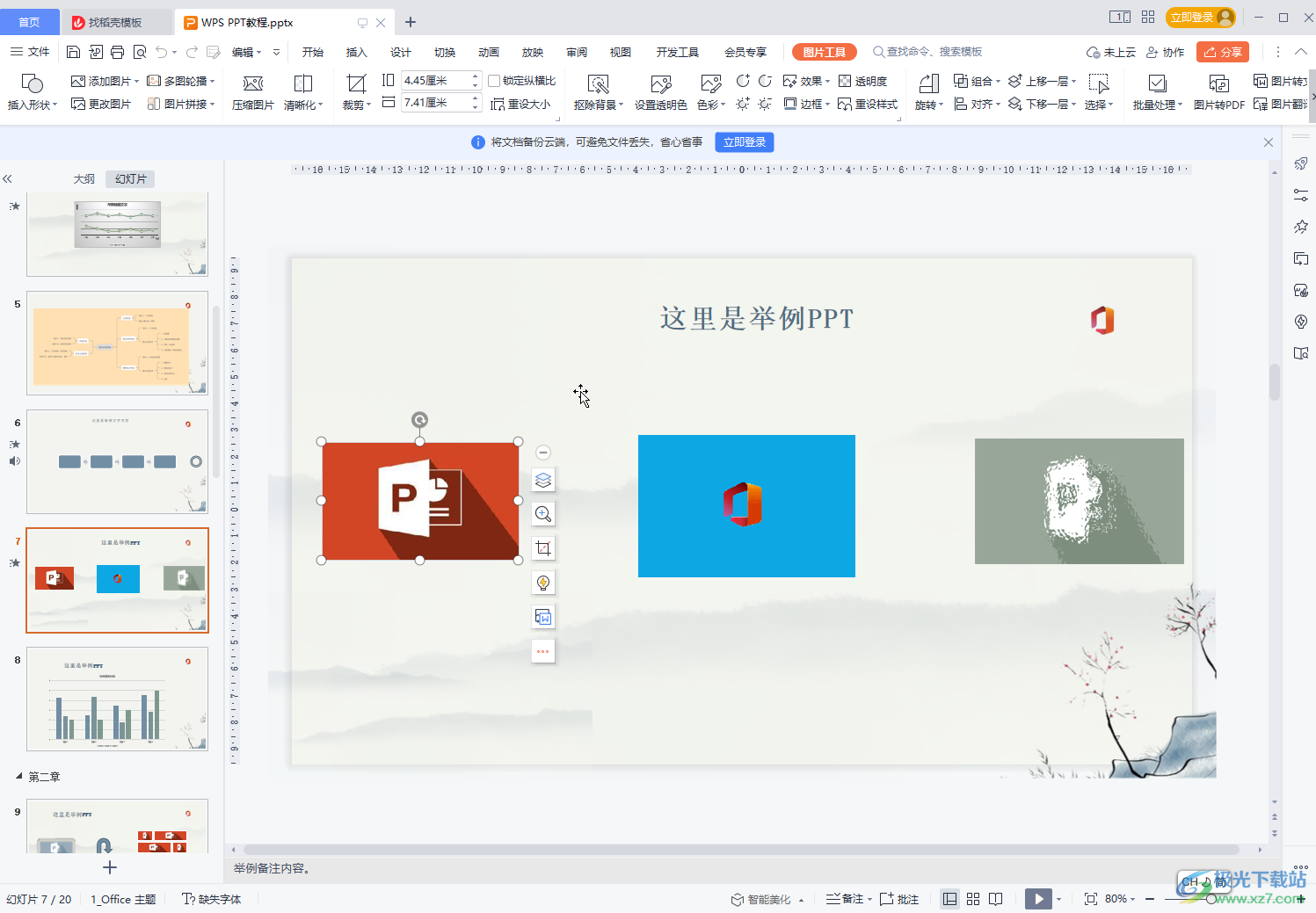Click the Print Preview icon

pyautogui.click(x=140, y=52)
